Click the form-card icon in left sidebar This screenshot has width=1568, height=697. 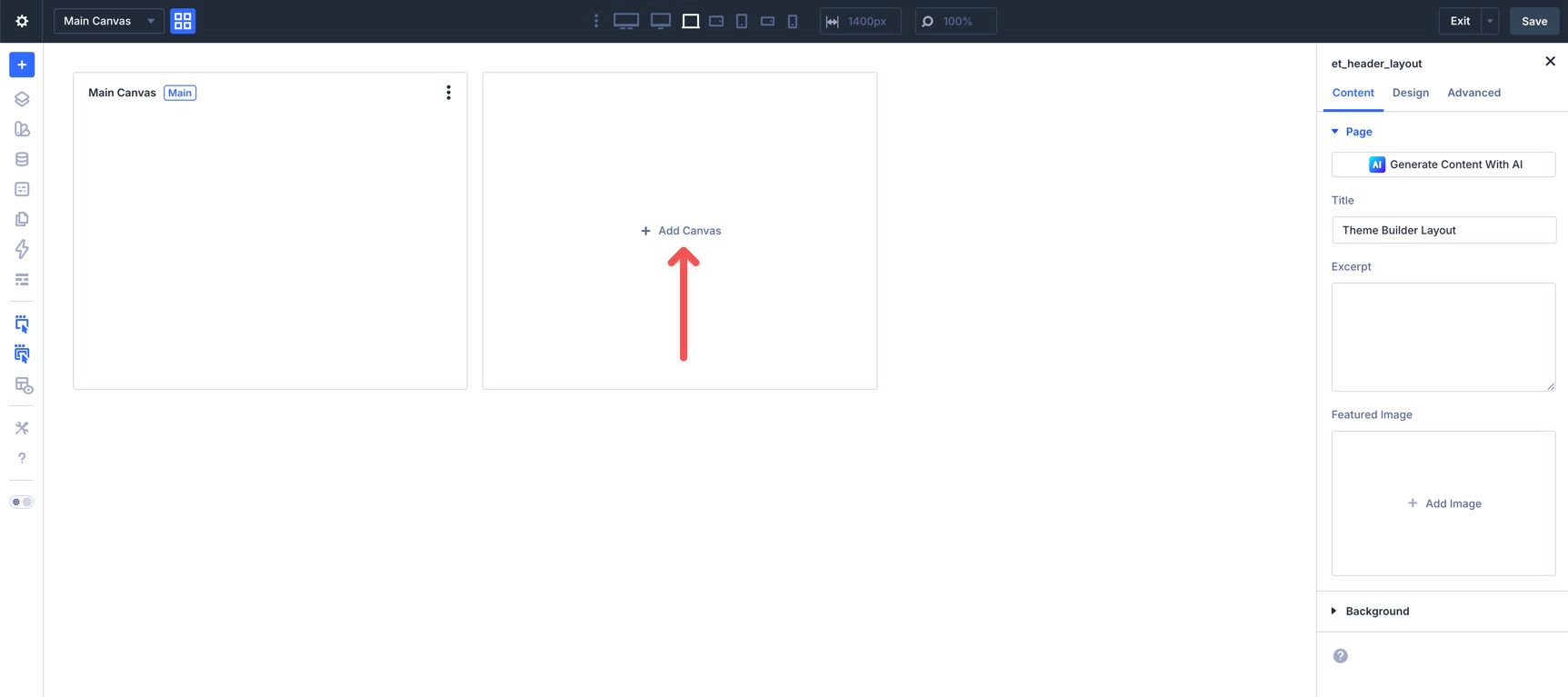pyautogui.click(x=22, y=189)
